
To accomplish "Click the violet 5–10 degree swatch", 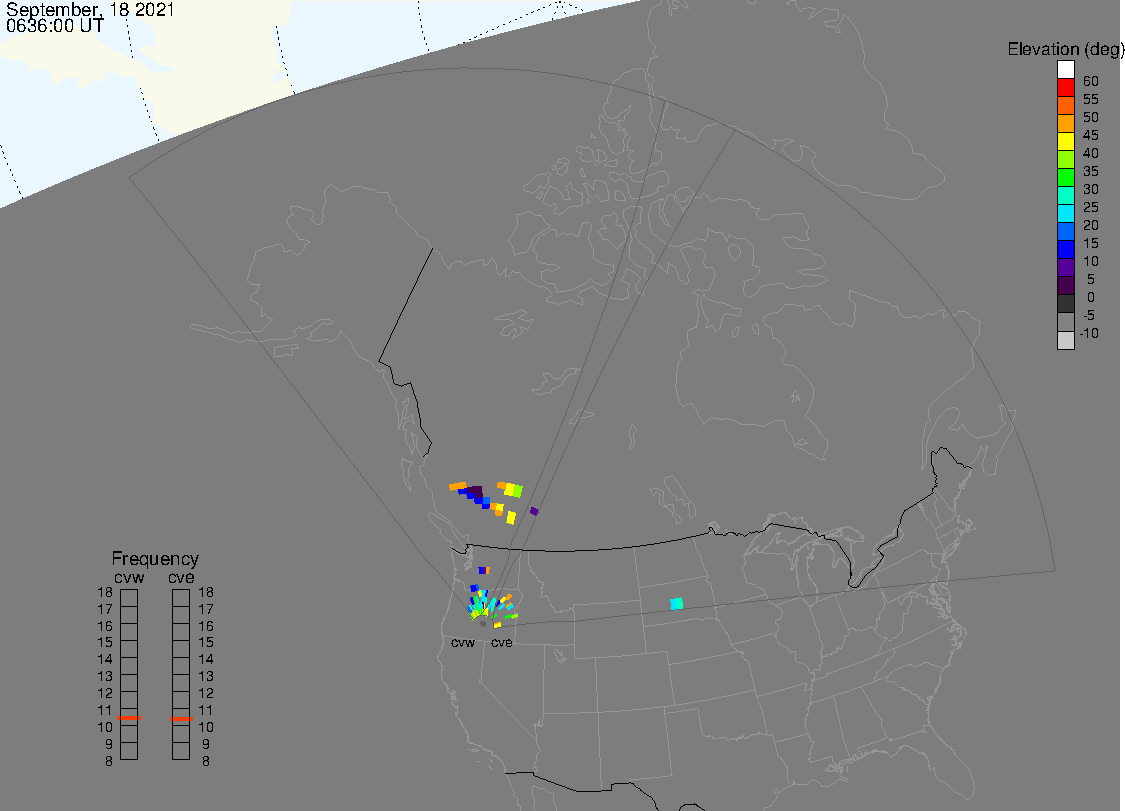I will coord(1065,267).
